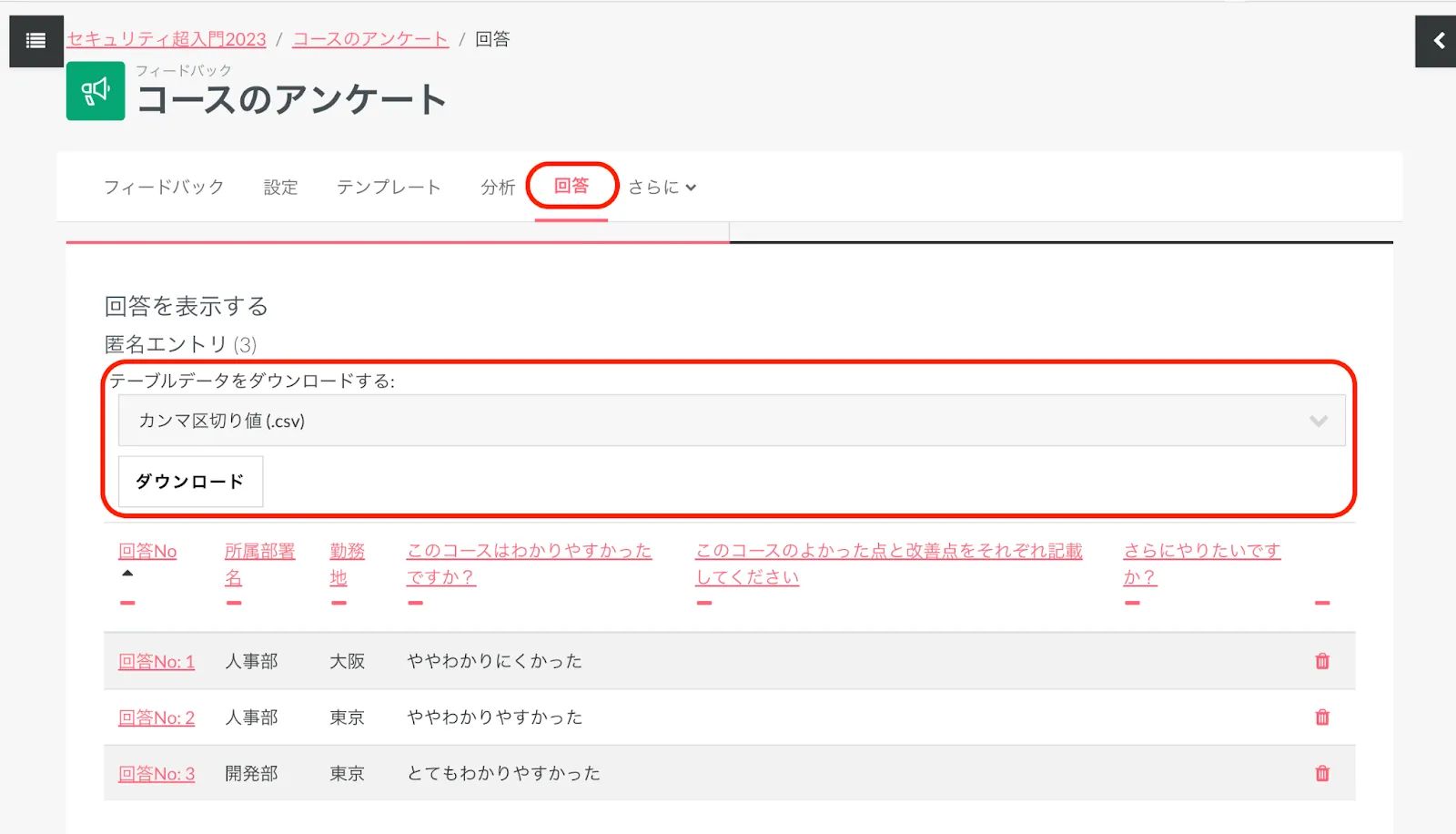Delete 回答No: 2 with trash icon
The image size is (1456, 834).
click(1321, 717)
